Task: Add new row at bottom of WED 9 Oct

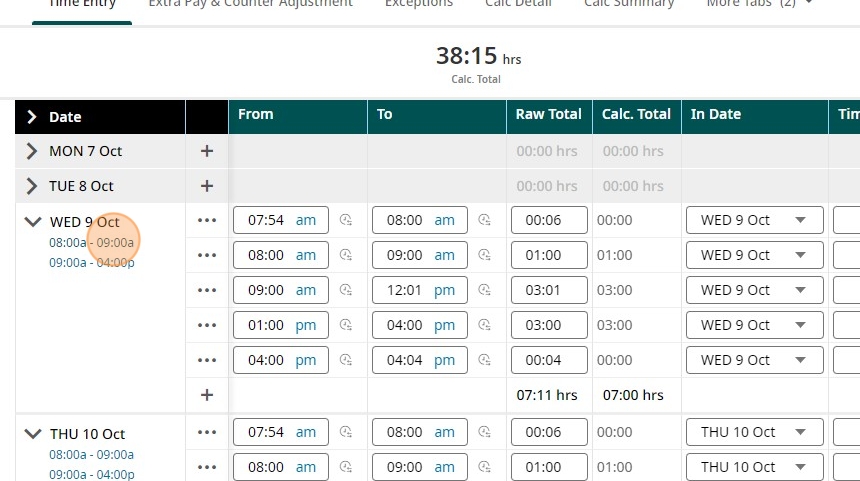Action: click(207, 395)
